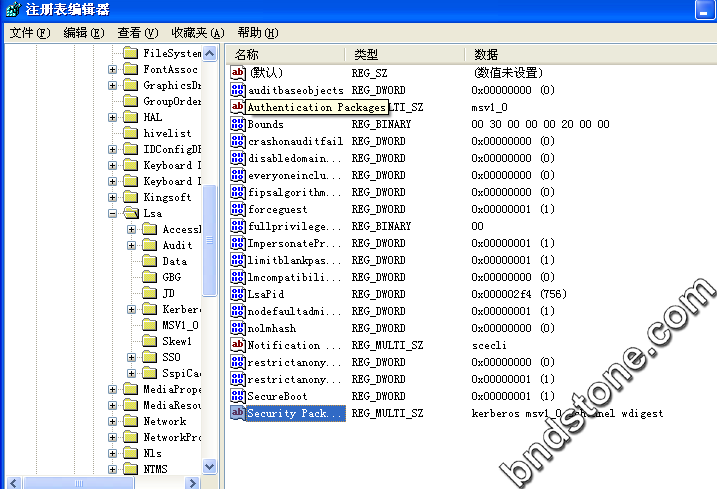Expand the SSO subkey node
Screen dimensions: 717x489
coord(132,357)
